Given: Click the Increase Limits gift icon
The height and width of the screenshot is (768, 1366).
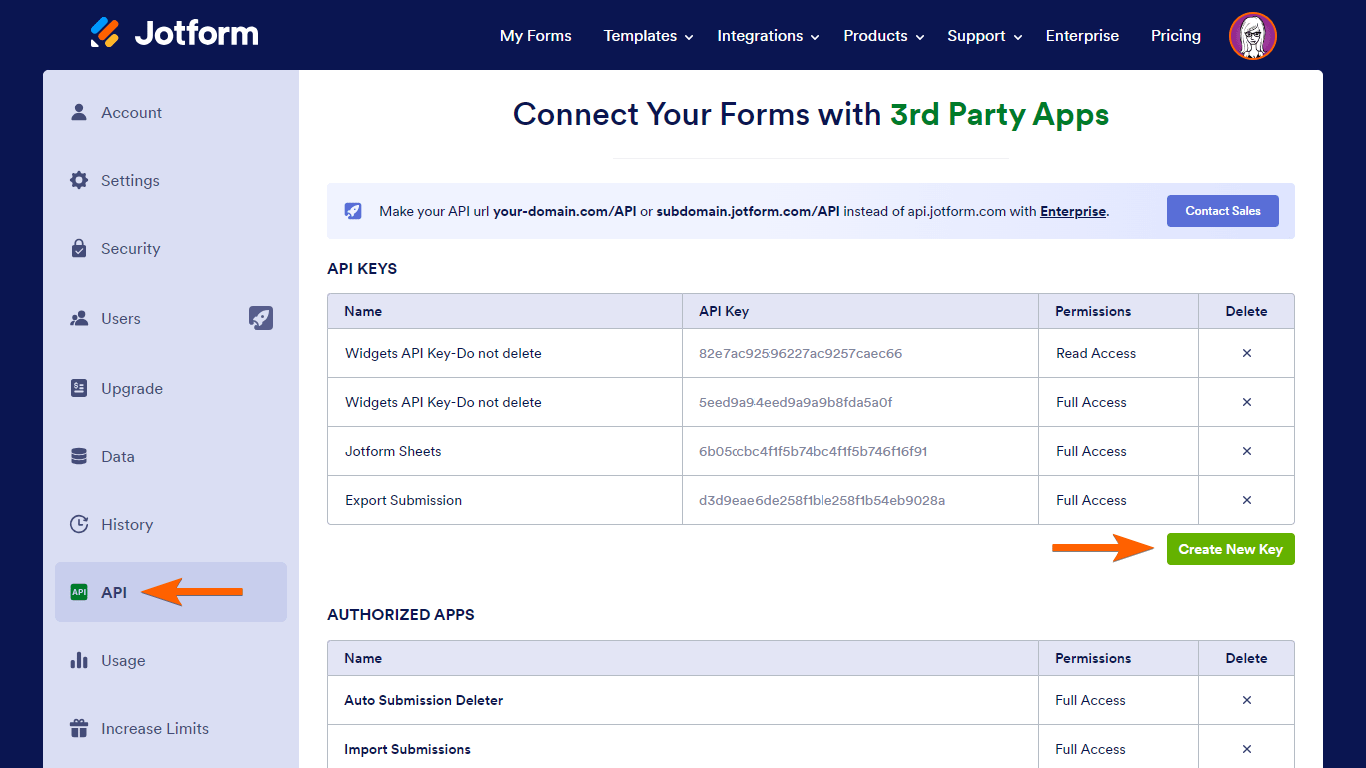Looking at the screenshot, I should [x=79, y=729].
